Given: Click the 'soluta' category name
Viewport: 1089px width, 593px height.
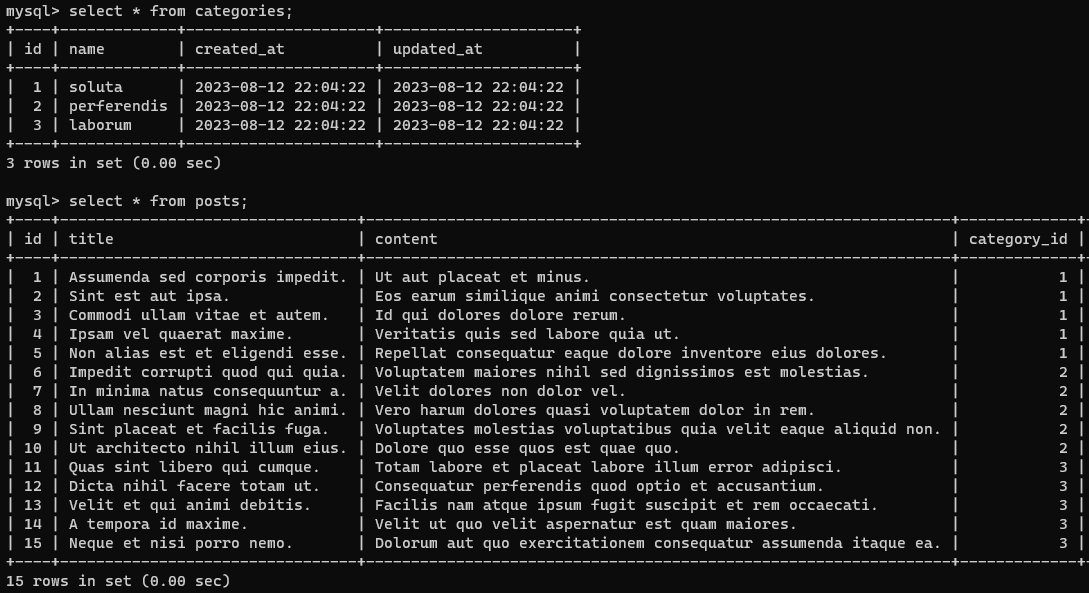Looking at the screenshot, I should click(x=96, y=87).
